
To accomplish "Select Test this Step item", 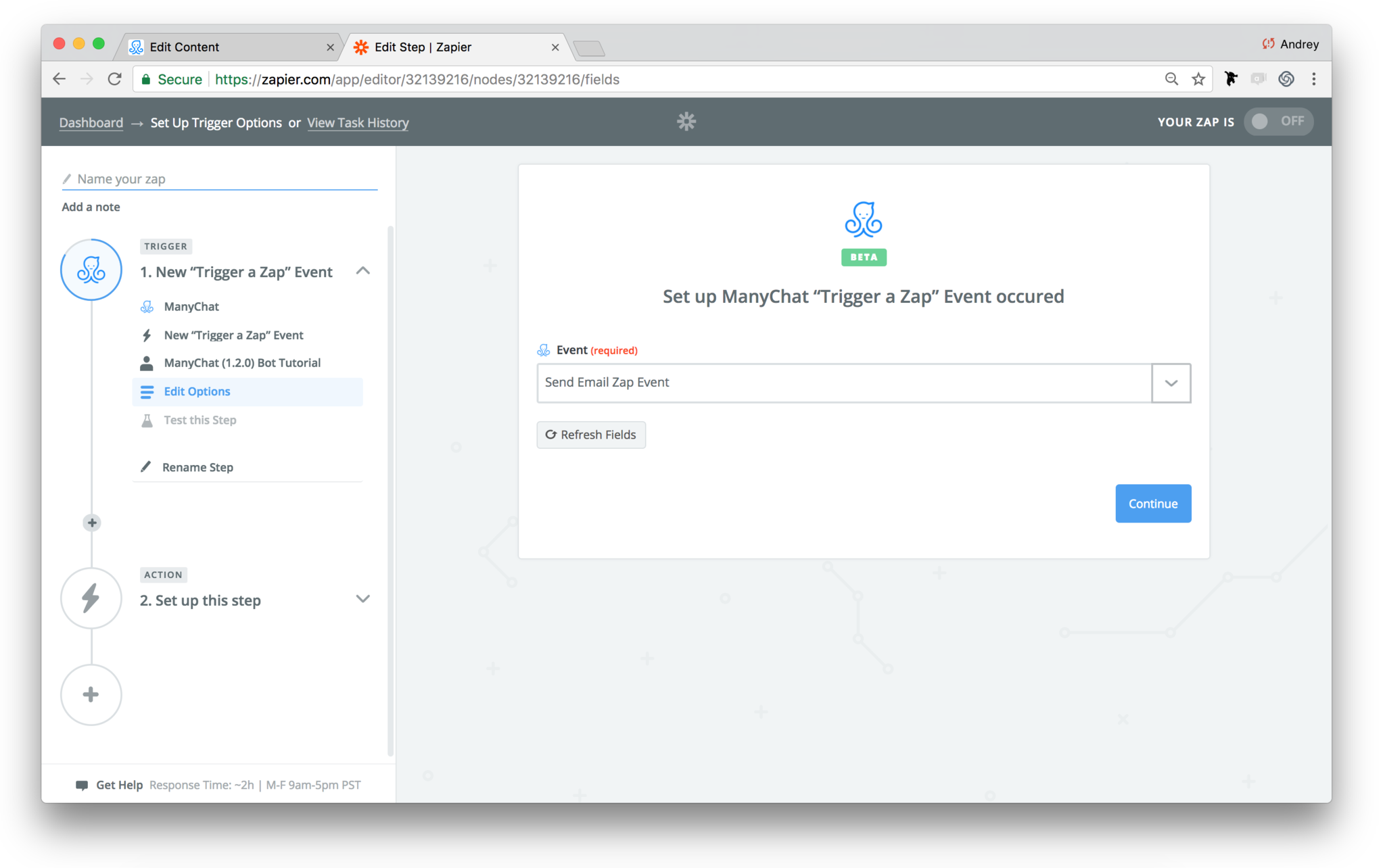I will pyautogui.click(x=200, y=420).
